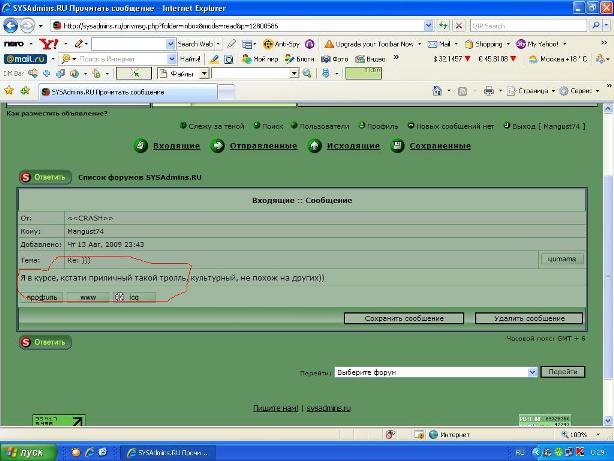This screenshot has height=461, width=614.
Task: Expand the search provider options arrow
Action: [x=606, y=26]
